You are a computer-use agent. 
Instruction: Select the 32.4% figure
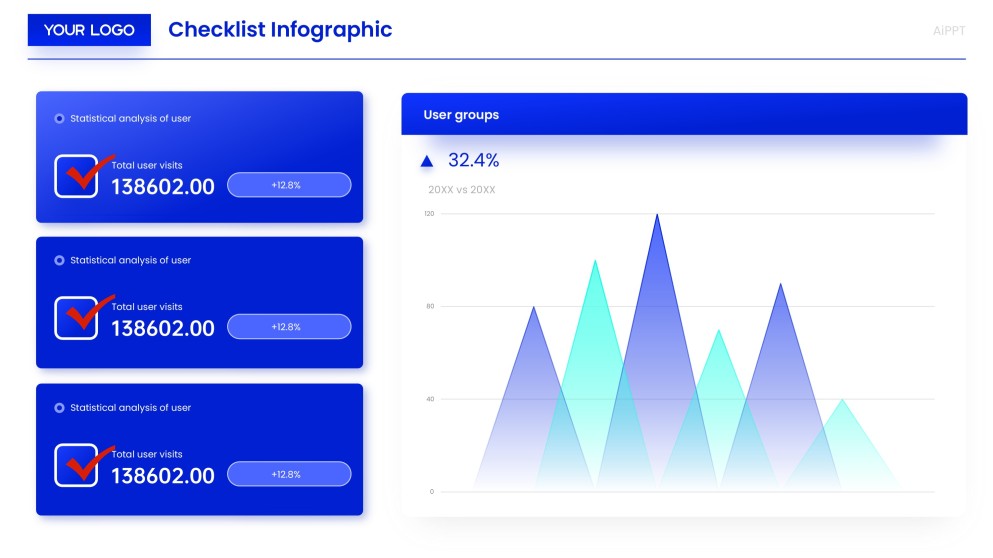point(474,160)
